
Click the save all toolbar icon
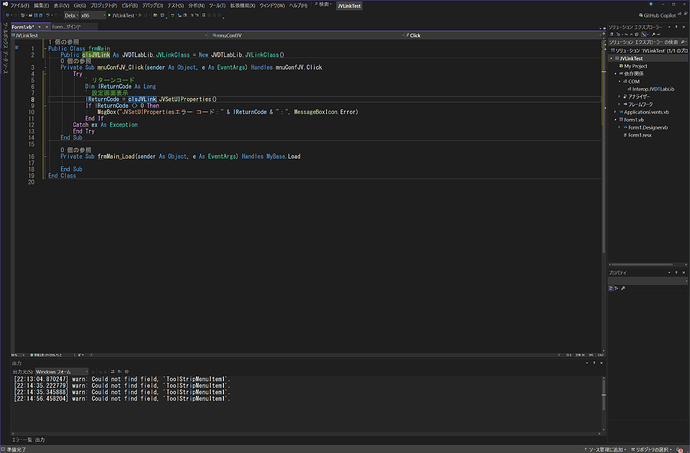coord(39,15)
